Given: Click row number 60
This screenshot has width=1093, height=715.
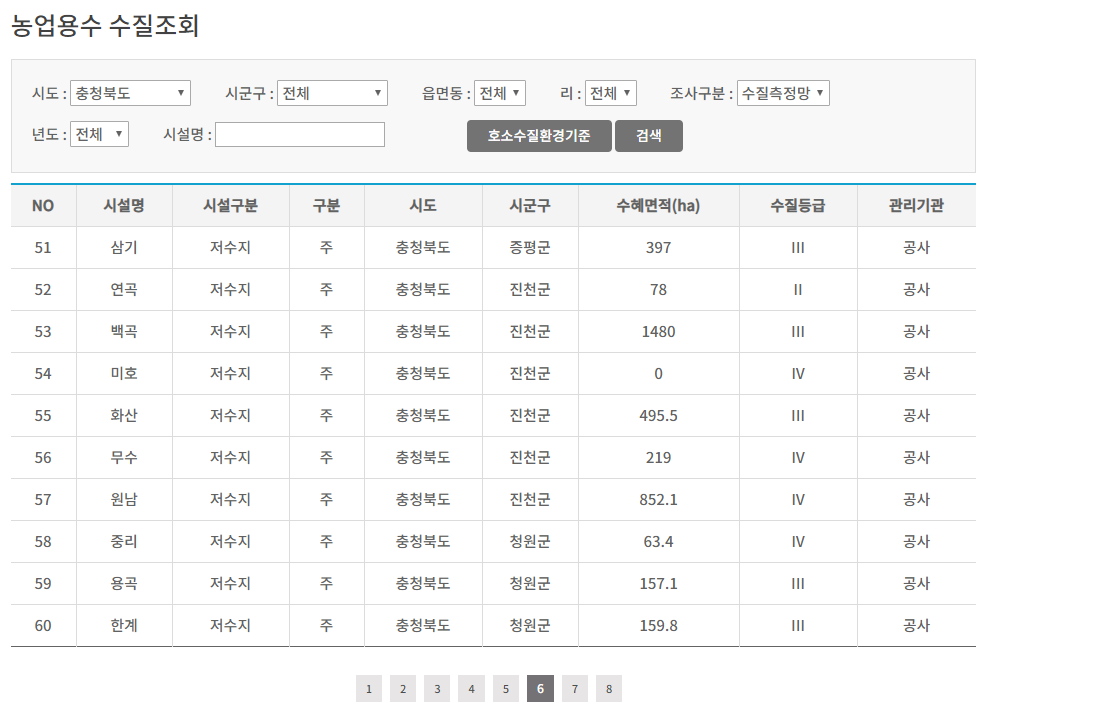Looking at the screenshot, I should coord(43,626).
